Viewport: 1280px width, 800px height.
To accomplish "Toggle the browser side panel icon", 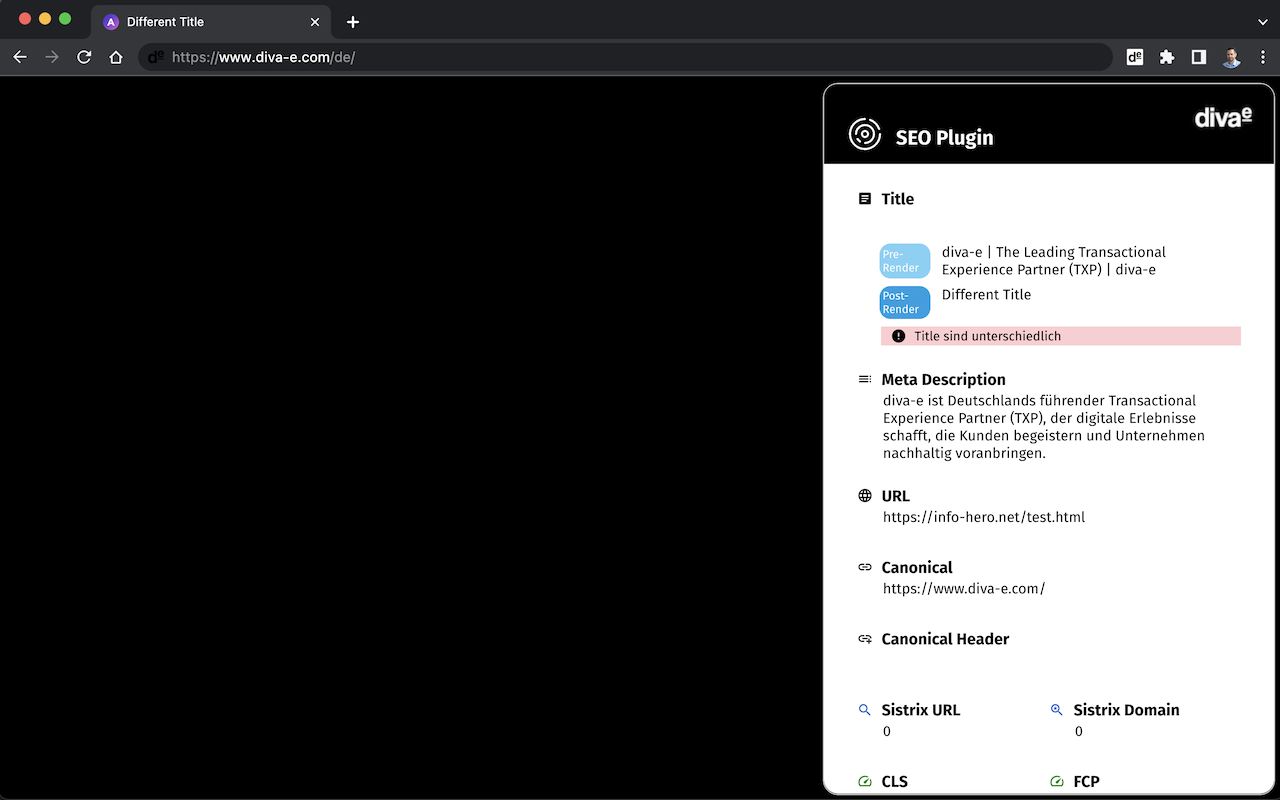I will [x=1199, y=57].
